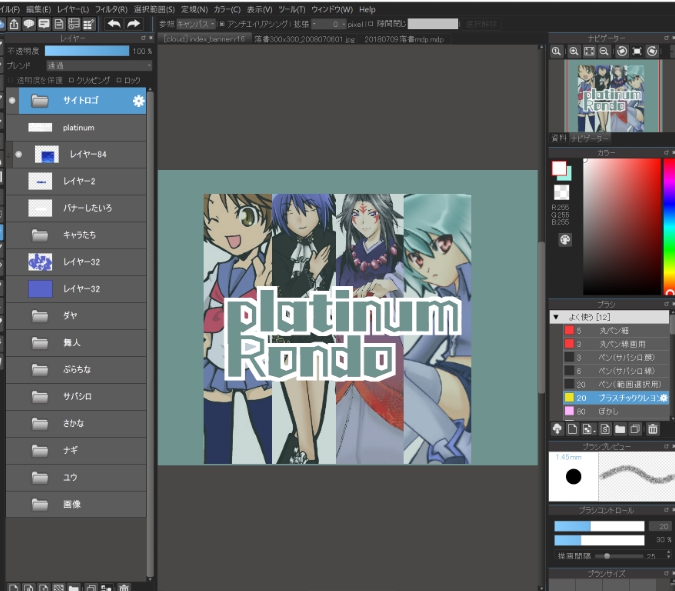675x591 pixels.
Task: Select the バナーしたいろ layer
Action: pyautogui.click(x=76, y=208)
